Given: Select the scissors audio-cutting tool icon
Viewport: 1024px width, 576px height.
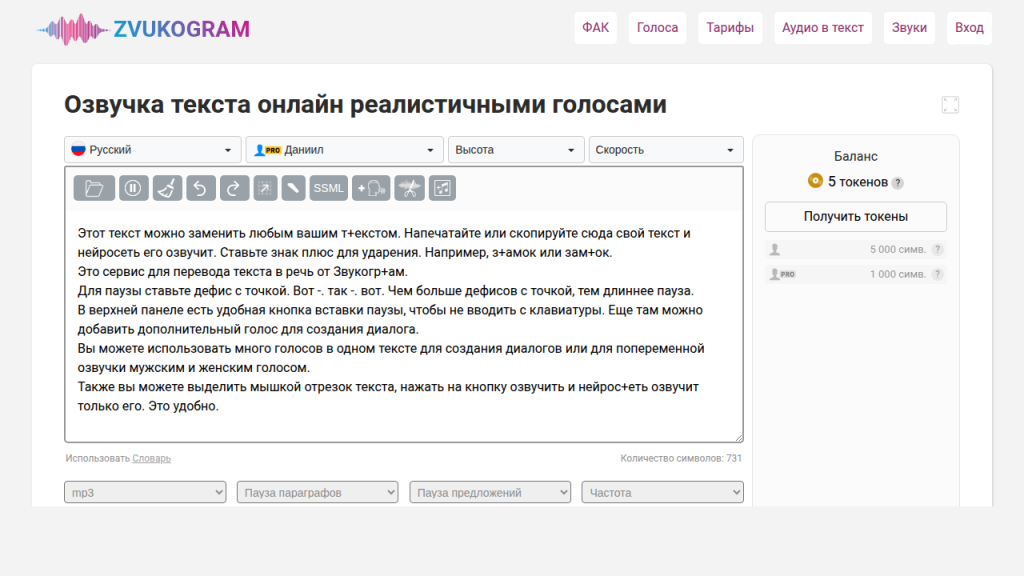Looking at the screenshot, I should (408, 187).
